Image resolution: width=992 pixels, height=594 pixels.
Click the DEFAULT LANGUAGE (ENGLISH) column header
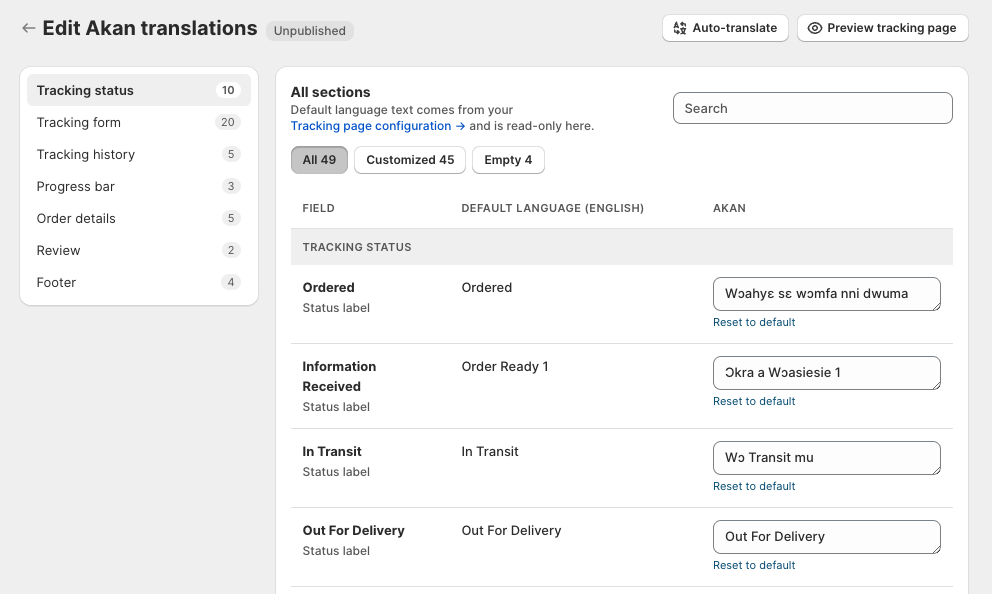tap(552, 208)
